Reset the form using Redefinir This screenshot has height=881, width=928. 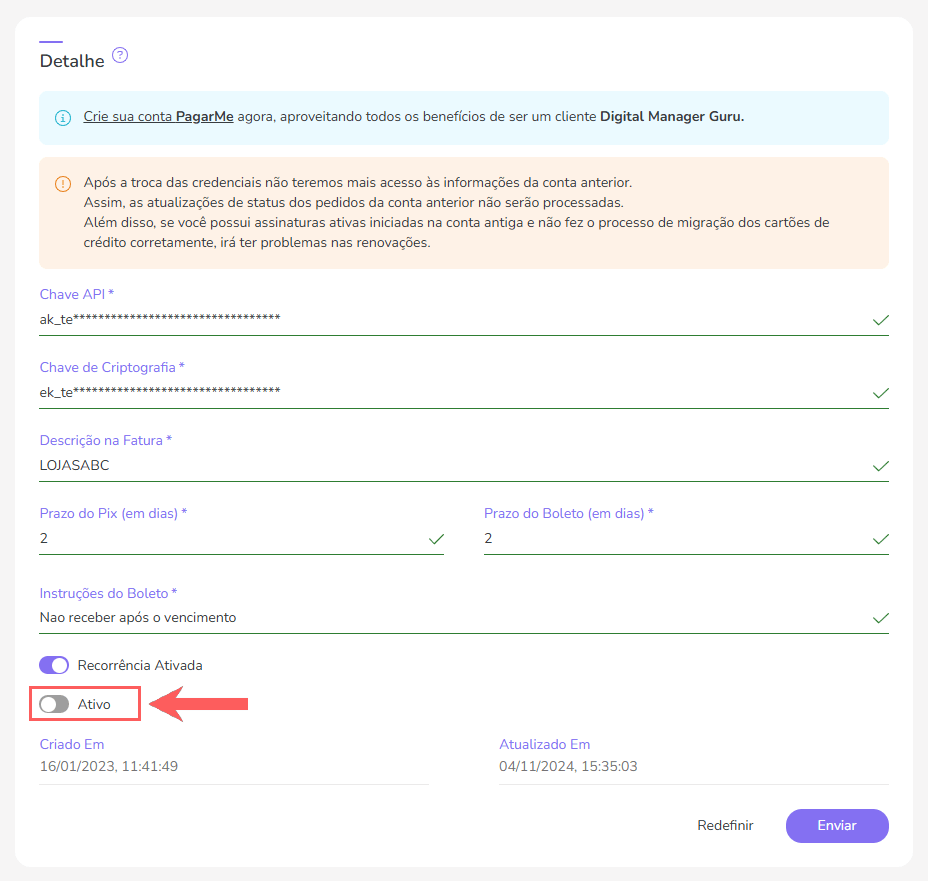click(725, 825)
